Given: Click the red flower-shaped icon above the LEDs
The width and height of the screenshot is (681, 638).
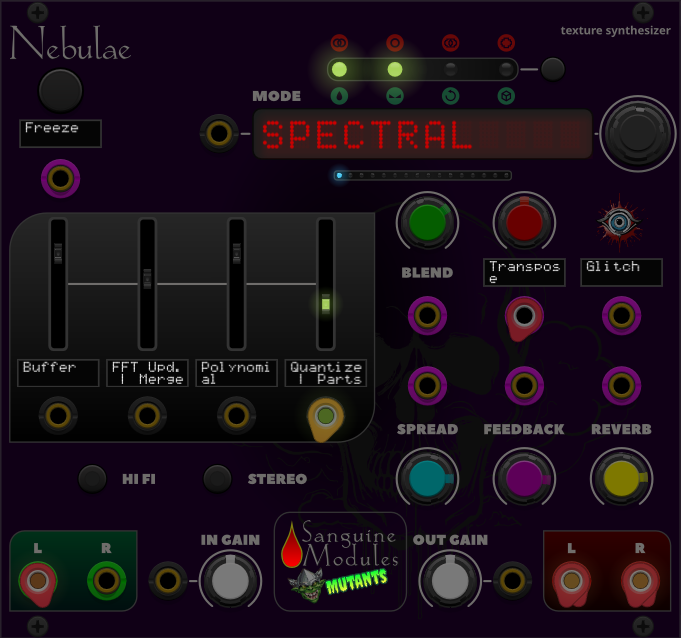Looking at the screenshot, I should coord(506,43).
